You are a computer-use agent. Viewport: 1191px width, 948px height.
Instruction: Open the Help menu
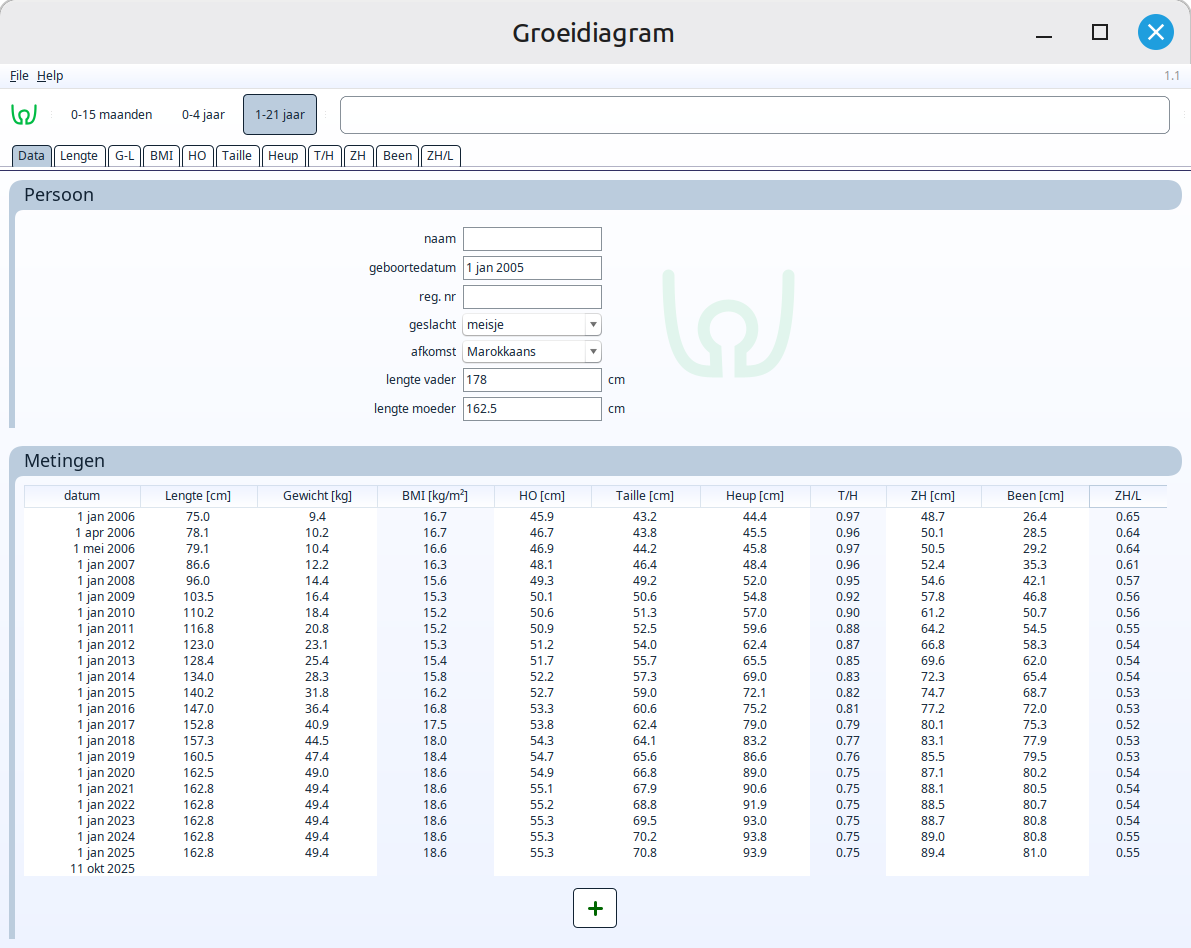(50, 76)
